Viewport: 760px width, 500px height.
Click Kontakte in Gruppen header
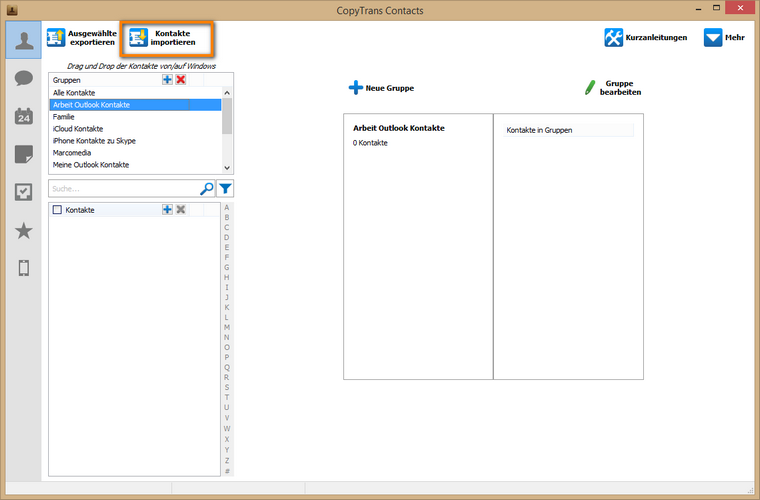point(568,130)
